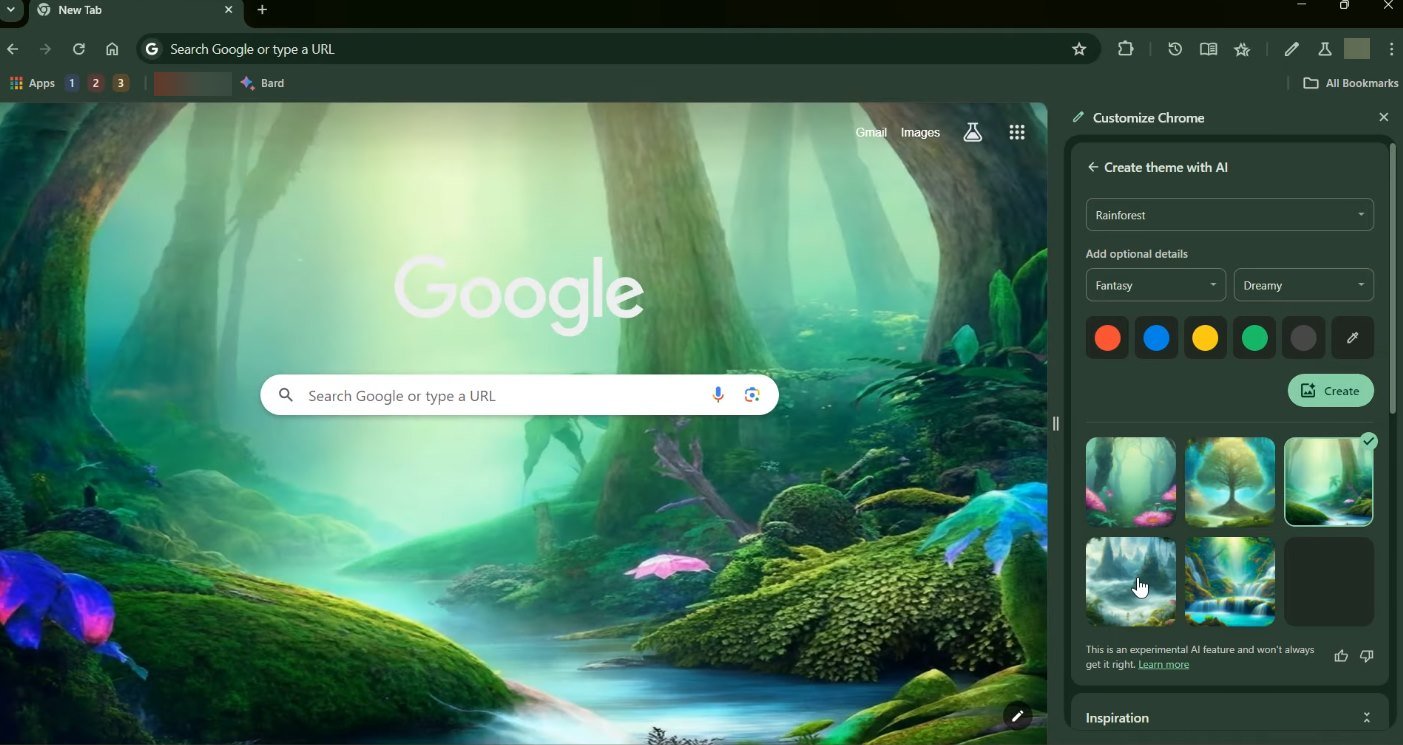The image size is (1403, 745).
Task: Open Search Labs flask icon on page
Action: pyautogui.click(x=972, y=132)
